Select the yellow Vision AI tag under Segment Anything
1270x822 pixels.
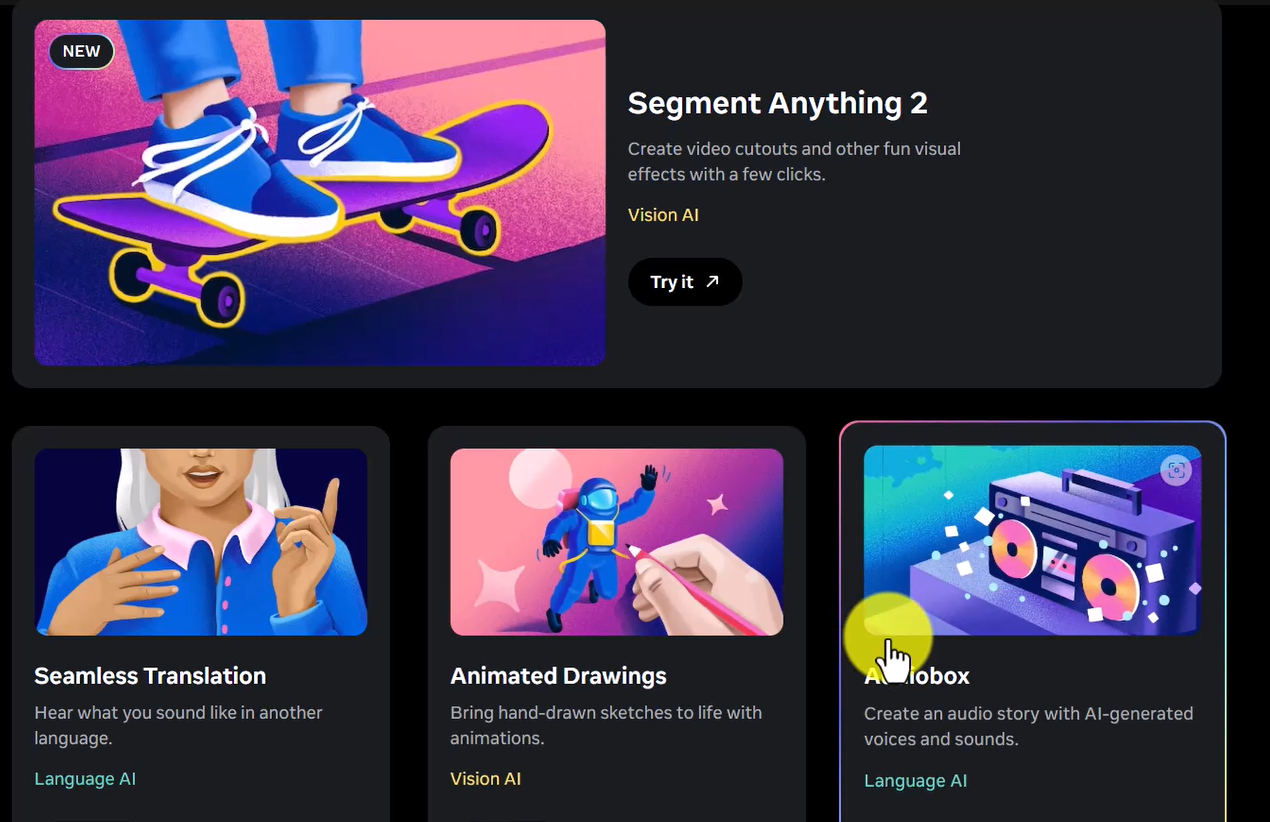click(x=663, y=215)
